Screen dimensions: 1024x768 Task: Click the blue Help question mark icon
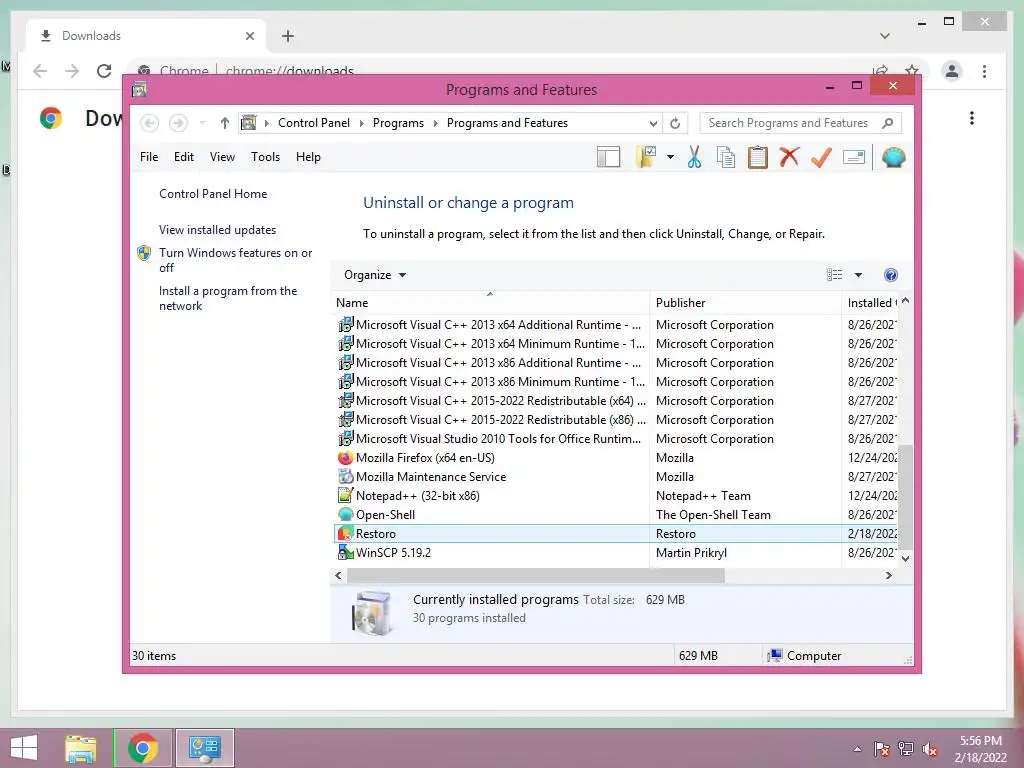click(x=890, y=275)
